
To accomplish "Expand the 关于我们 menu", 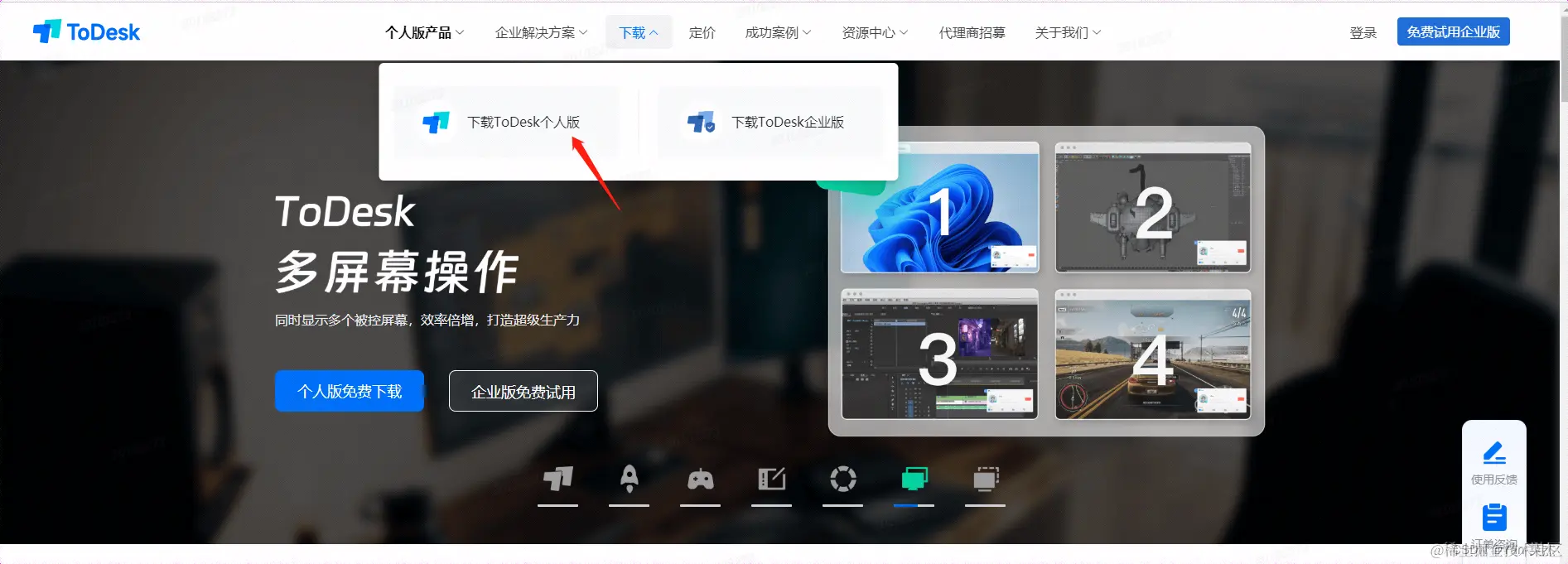I will point(1068,32).
